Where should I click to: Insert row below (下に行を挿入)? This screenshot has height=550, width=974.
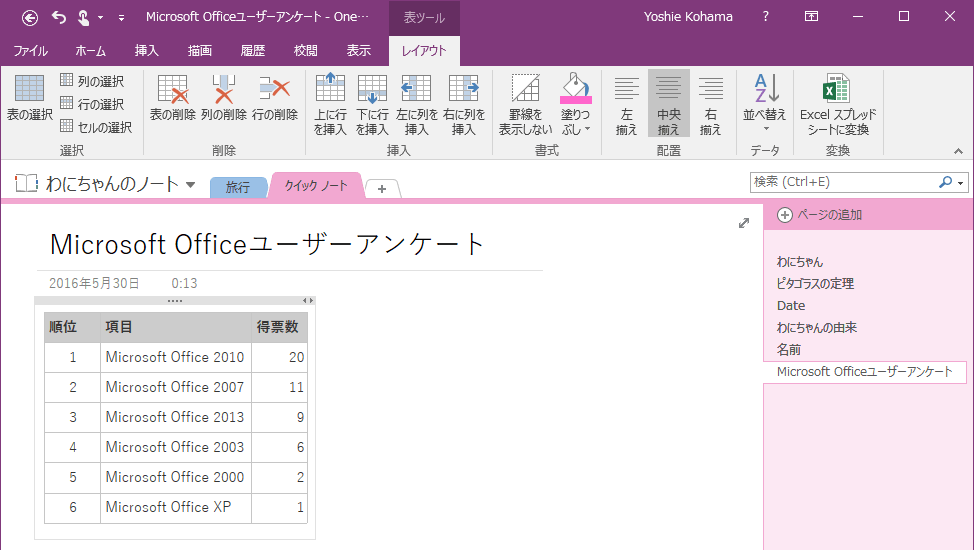(x=372, y=104)
